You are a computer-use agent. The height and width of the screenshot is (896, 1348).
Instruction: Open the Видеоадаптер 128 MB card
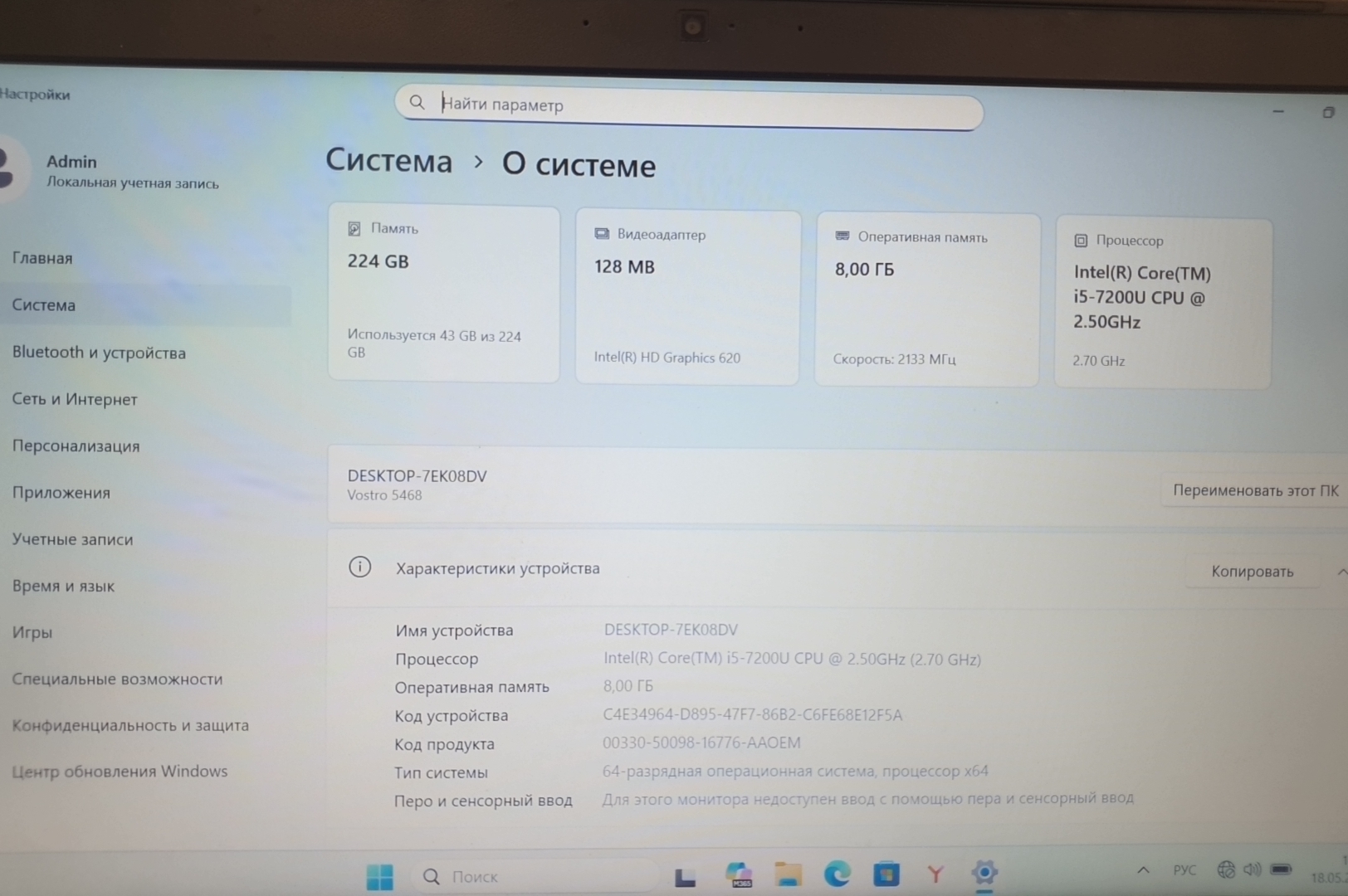click(688, 297)
